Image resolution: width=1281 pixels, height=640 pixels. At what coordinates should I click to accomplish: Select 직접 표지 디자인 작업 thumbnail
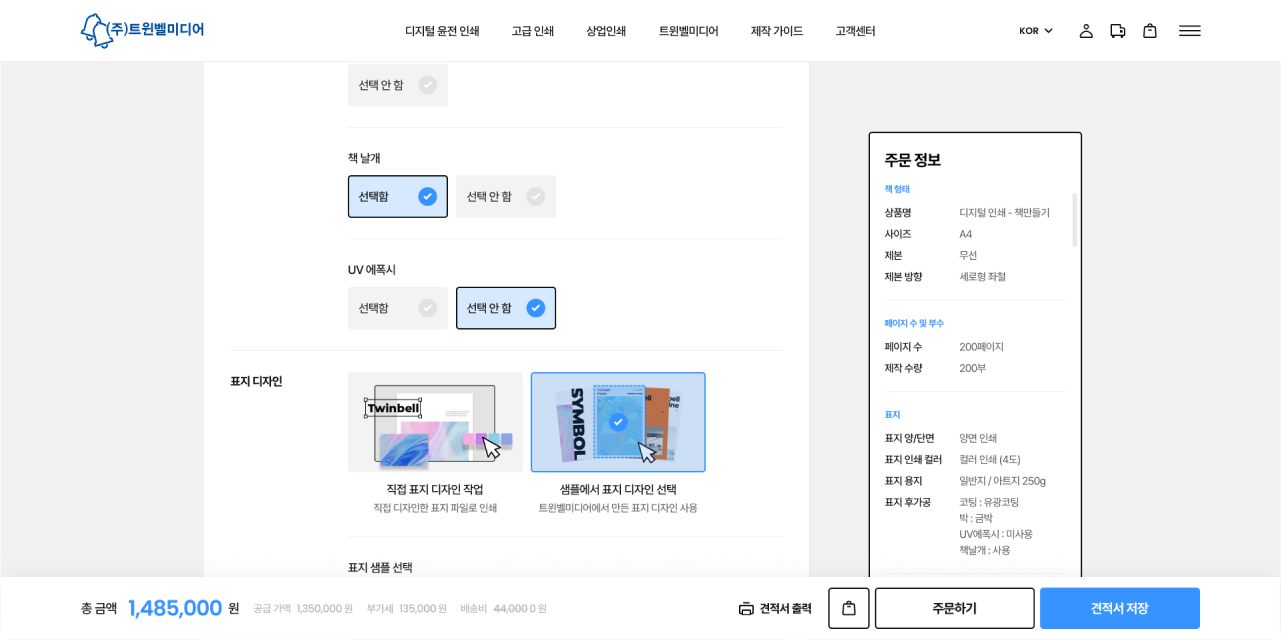(435, 422)
